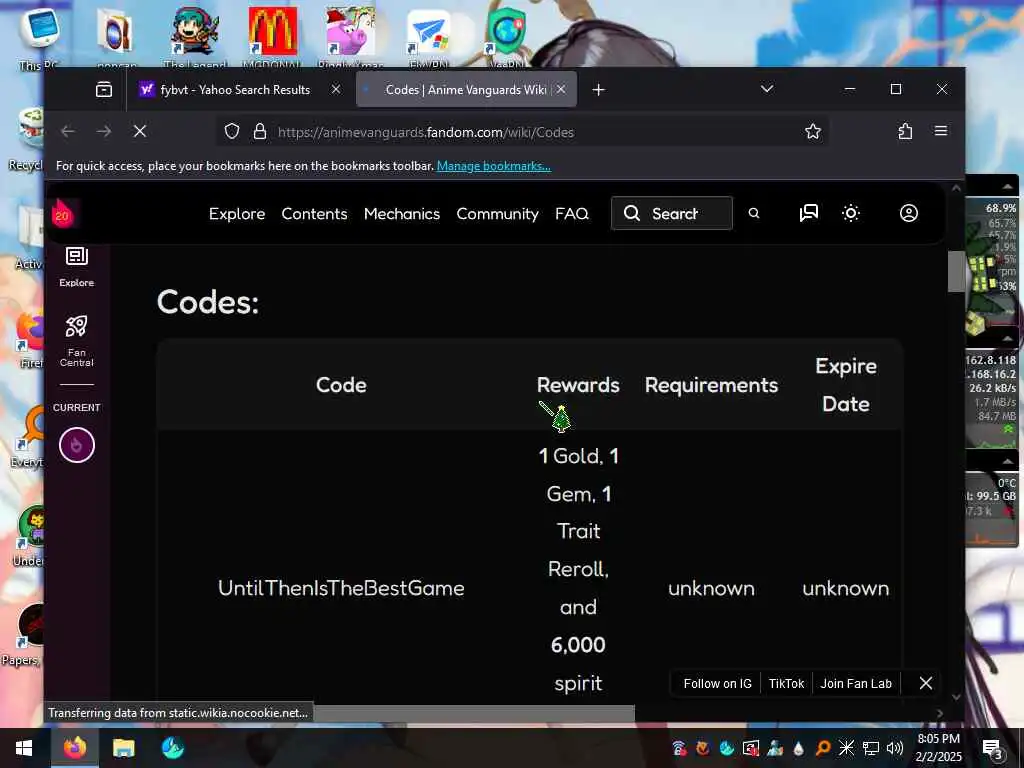Dismiss the Follow on IG banner with X
The image size is (1024, 768).
925,683
